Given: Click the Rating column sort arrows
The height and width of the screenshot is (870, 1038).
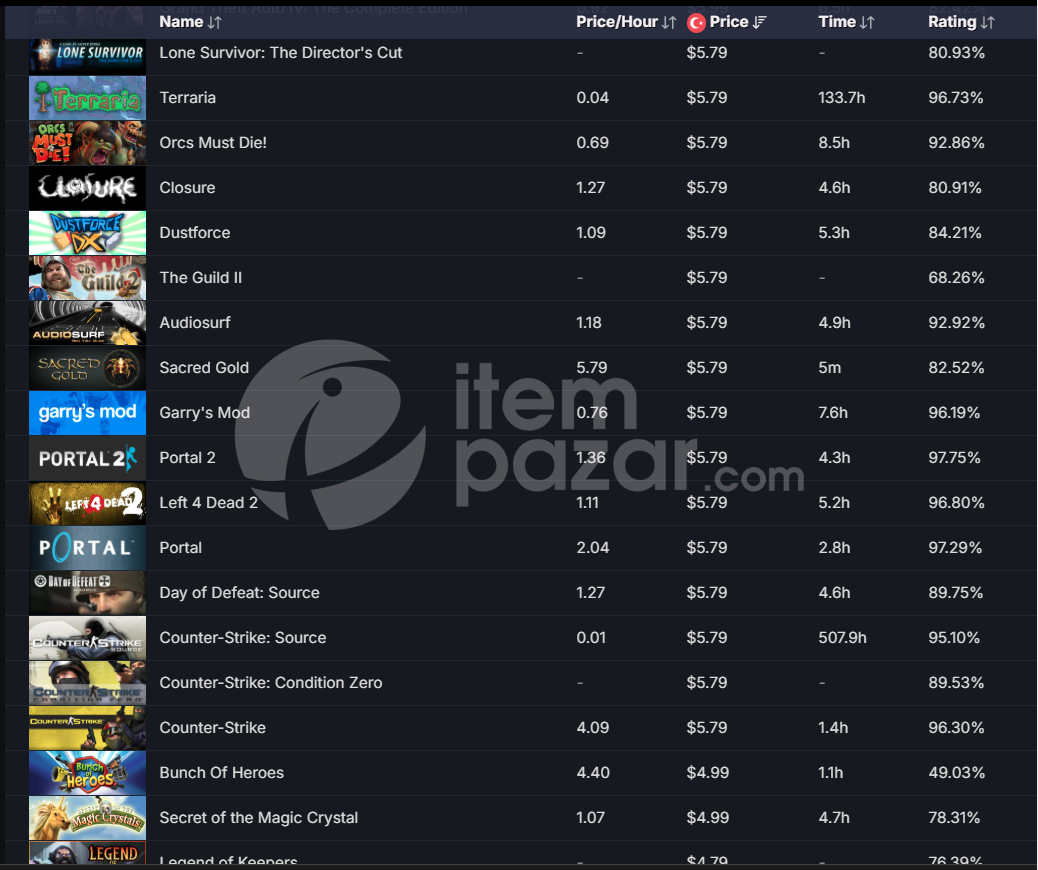Looking at the screenshot, I should [x=988, y=23].
